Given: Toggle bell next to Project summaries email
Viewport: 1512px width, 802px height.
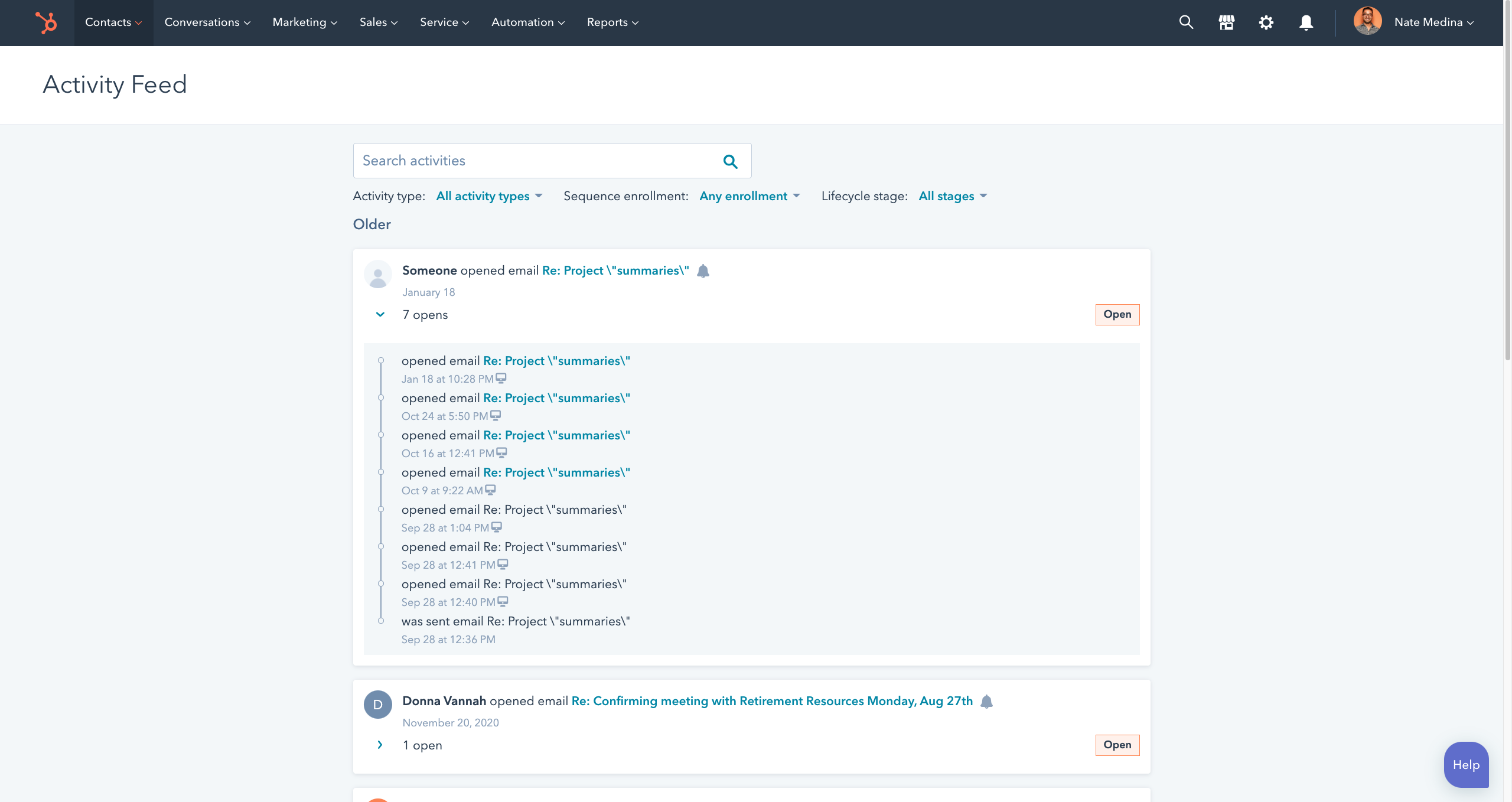Looking at the screenshot, I should (703, 271).
